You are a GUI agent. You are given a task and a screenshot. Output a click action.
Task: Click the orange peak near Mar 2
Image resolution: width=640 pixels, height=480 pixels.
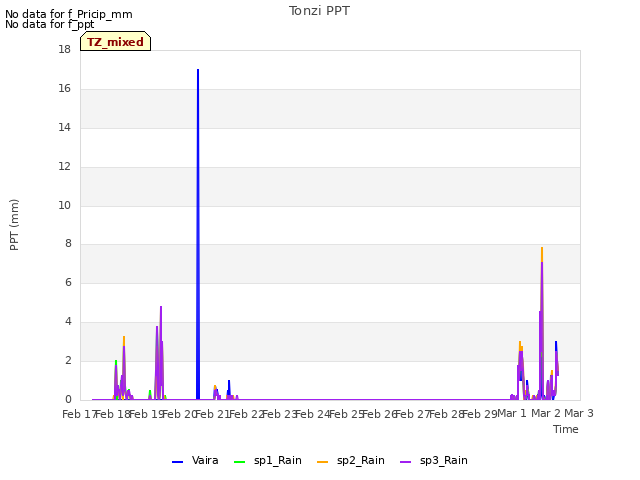[x=542, y=253]
